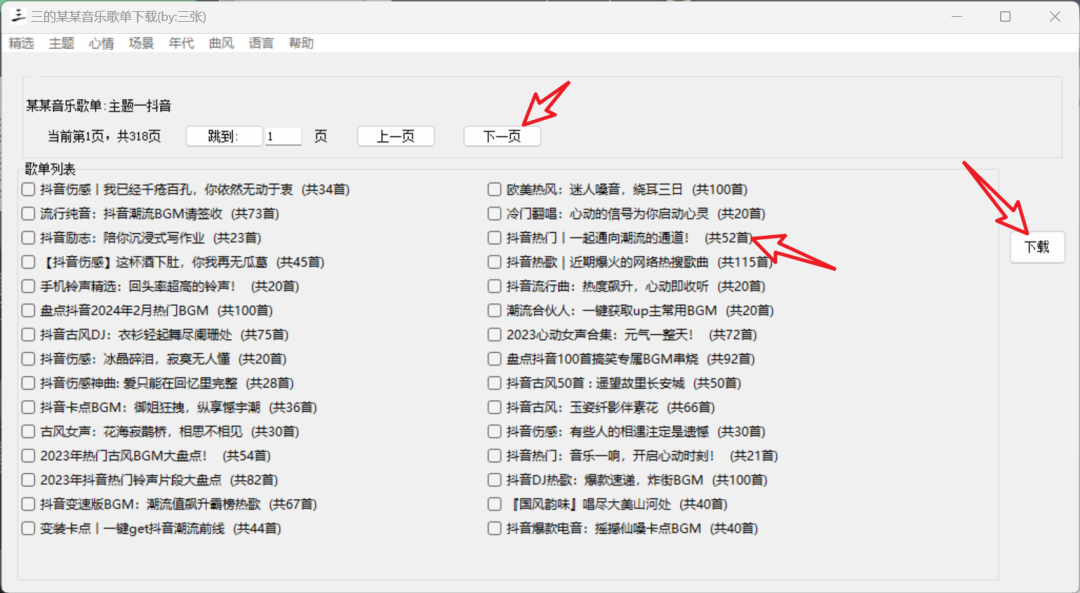
Task: Click the 下载 download button
Action: [1037, 247]
